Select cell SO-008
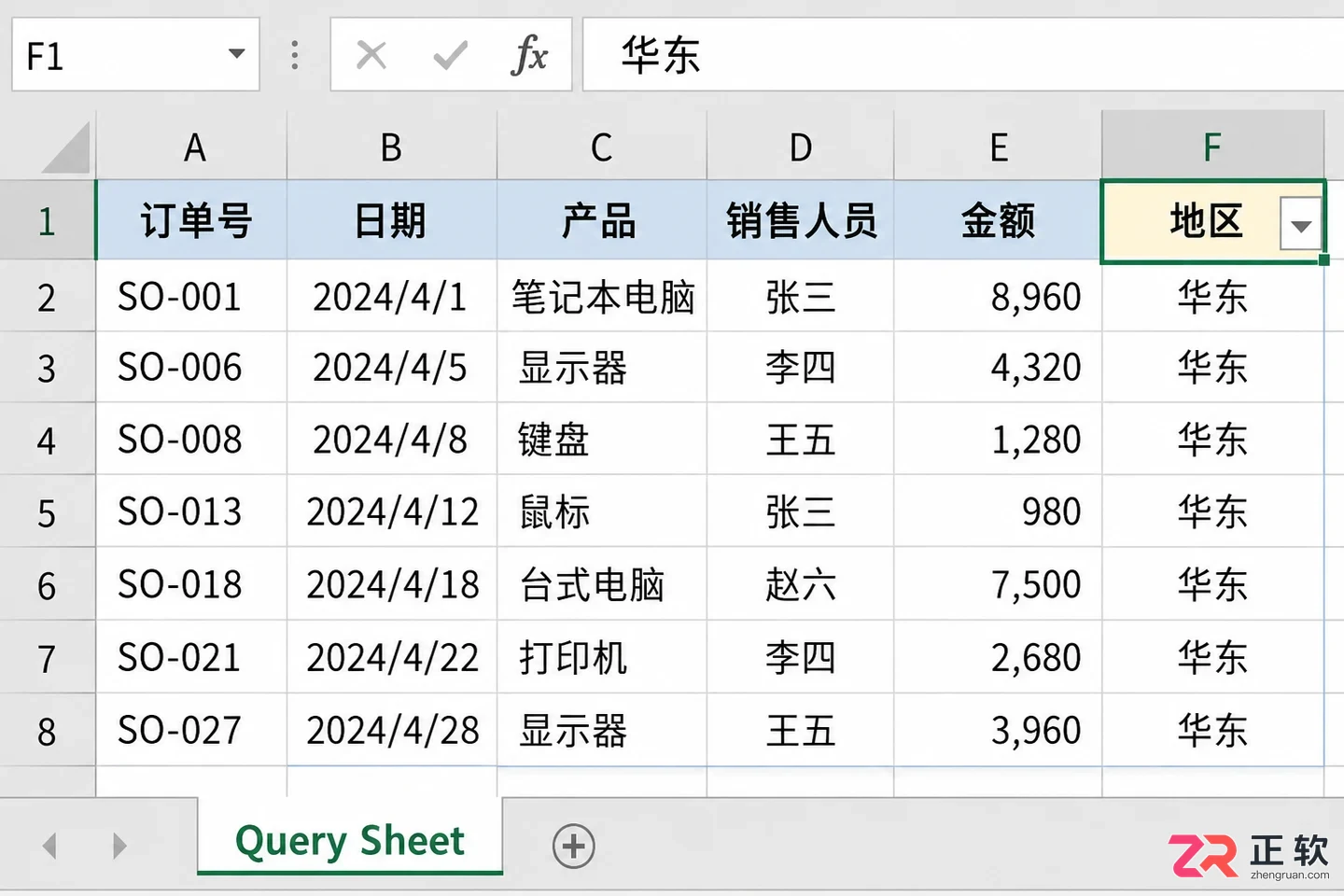Viewport: 1344px width, 896px height. [x=192, y=440]
